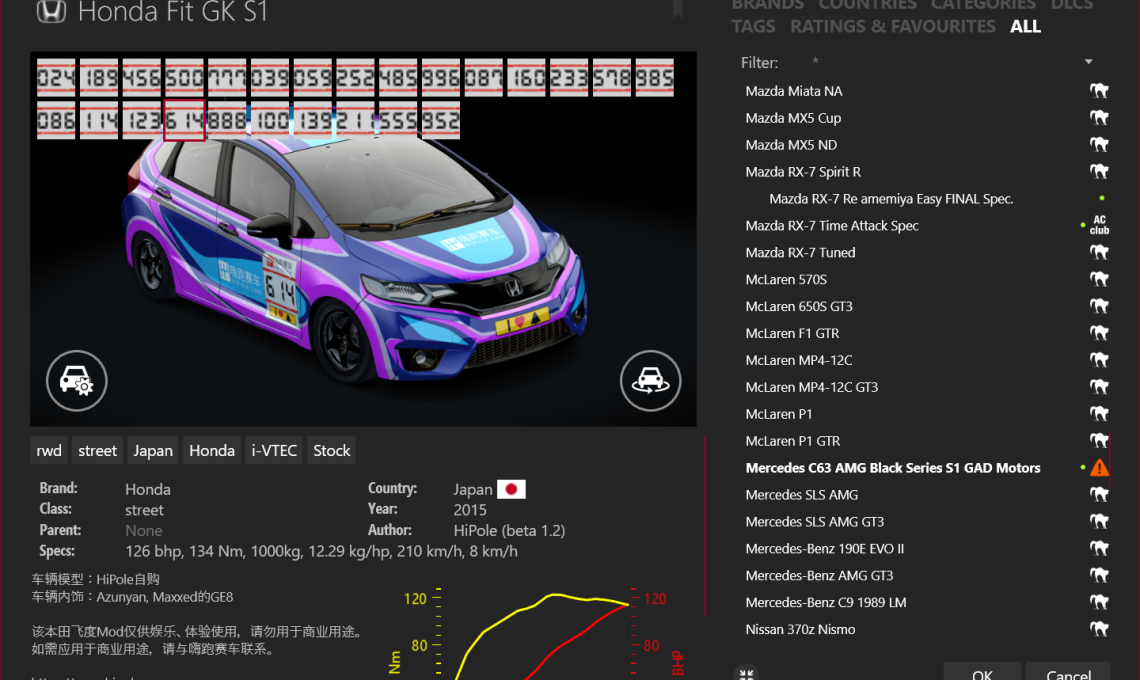Open the BRANDS tab
The height and width of the screenshot is (680, 1140).
768,4
